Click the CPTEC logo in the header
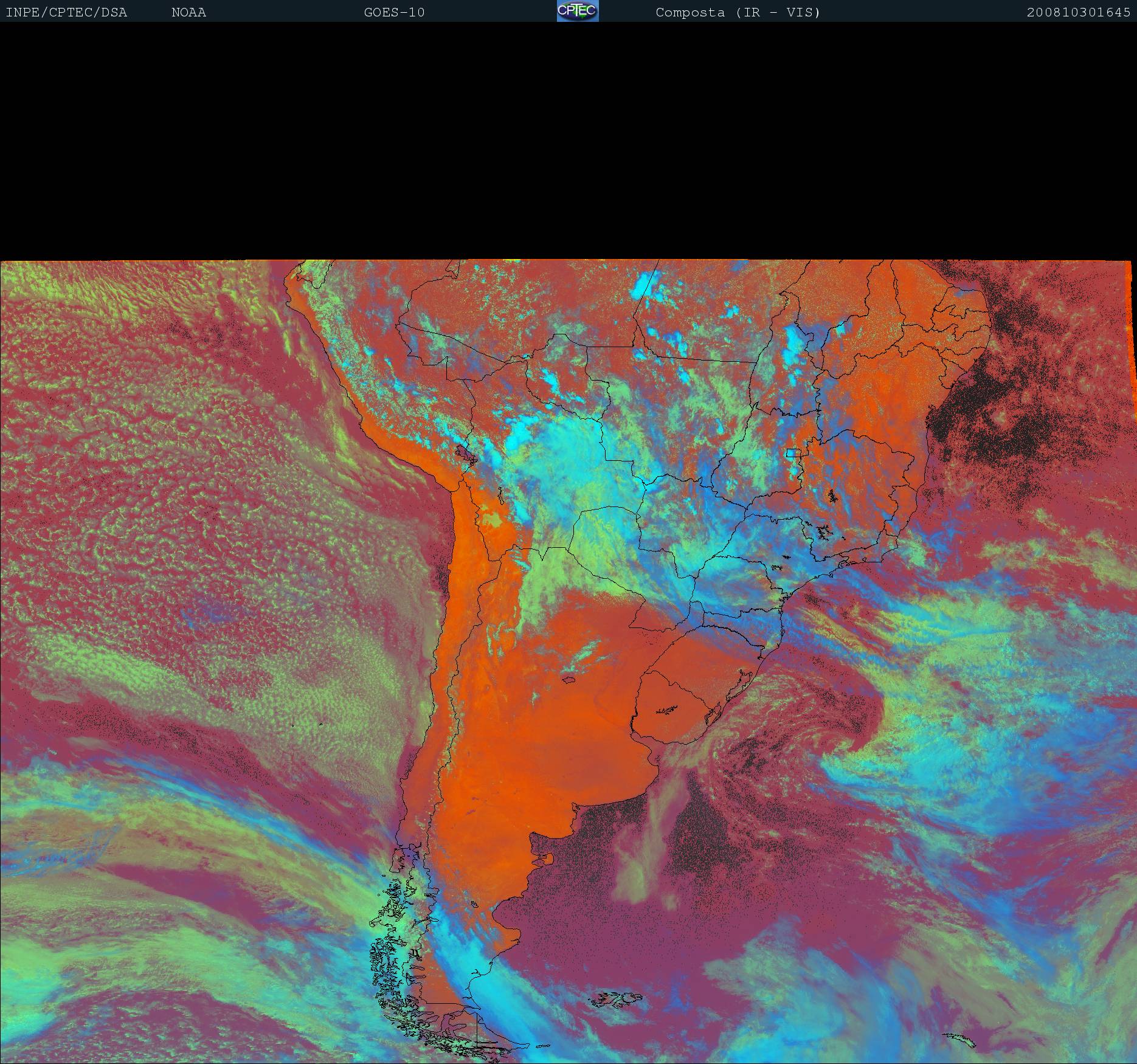The image size is (1137, 1064). pos(578,11)
